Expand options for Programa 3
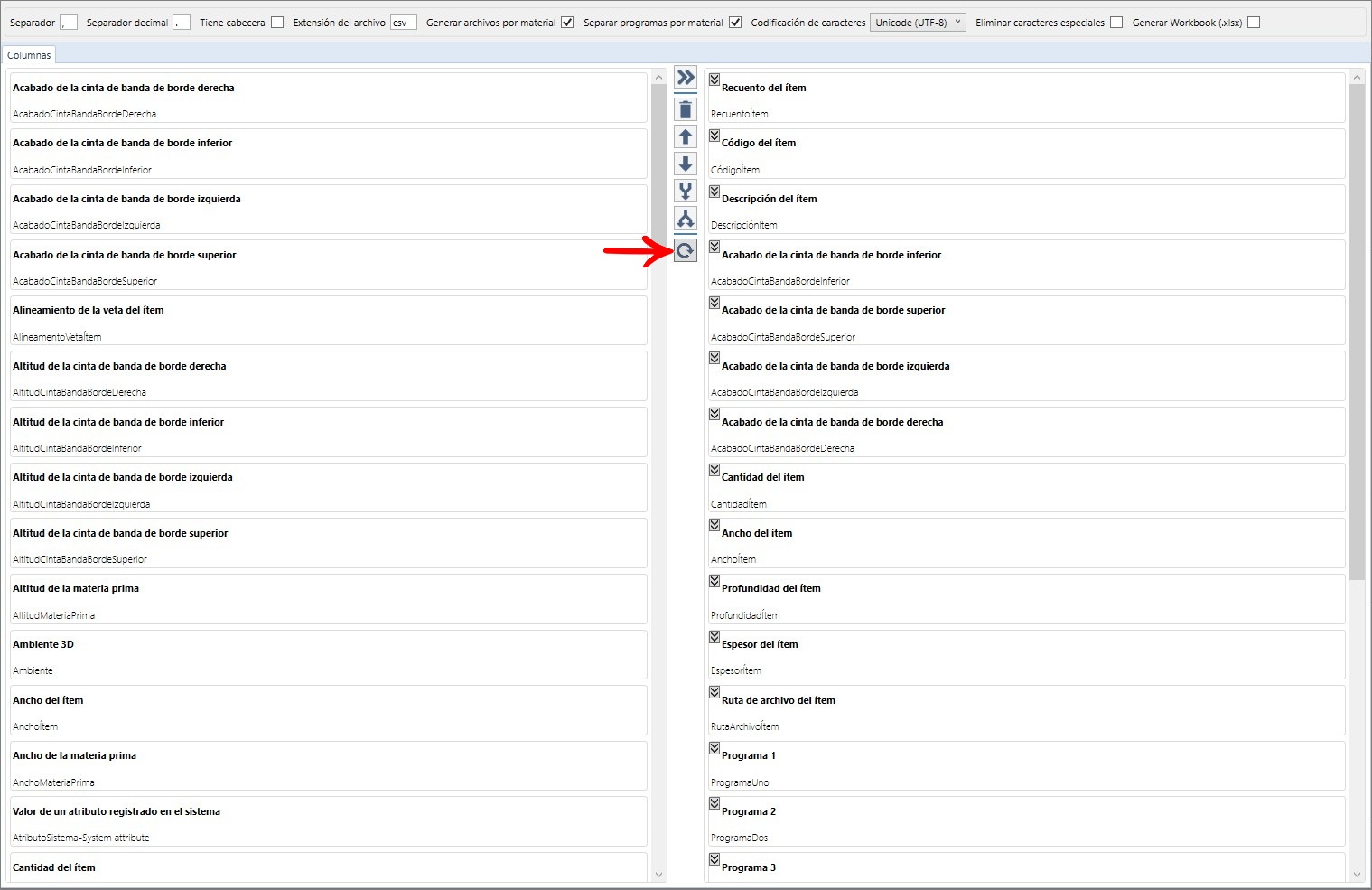This screenshot has width=1372, height=890. 714,859
